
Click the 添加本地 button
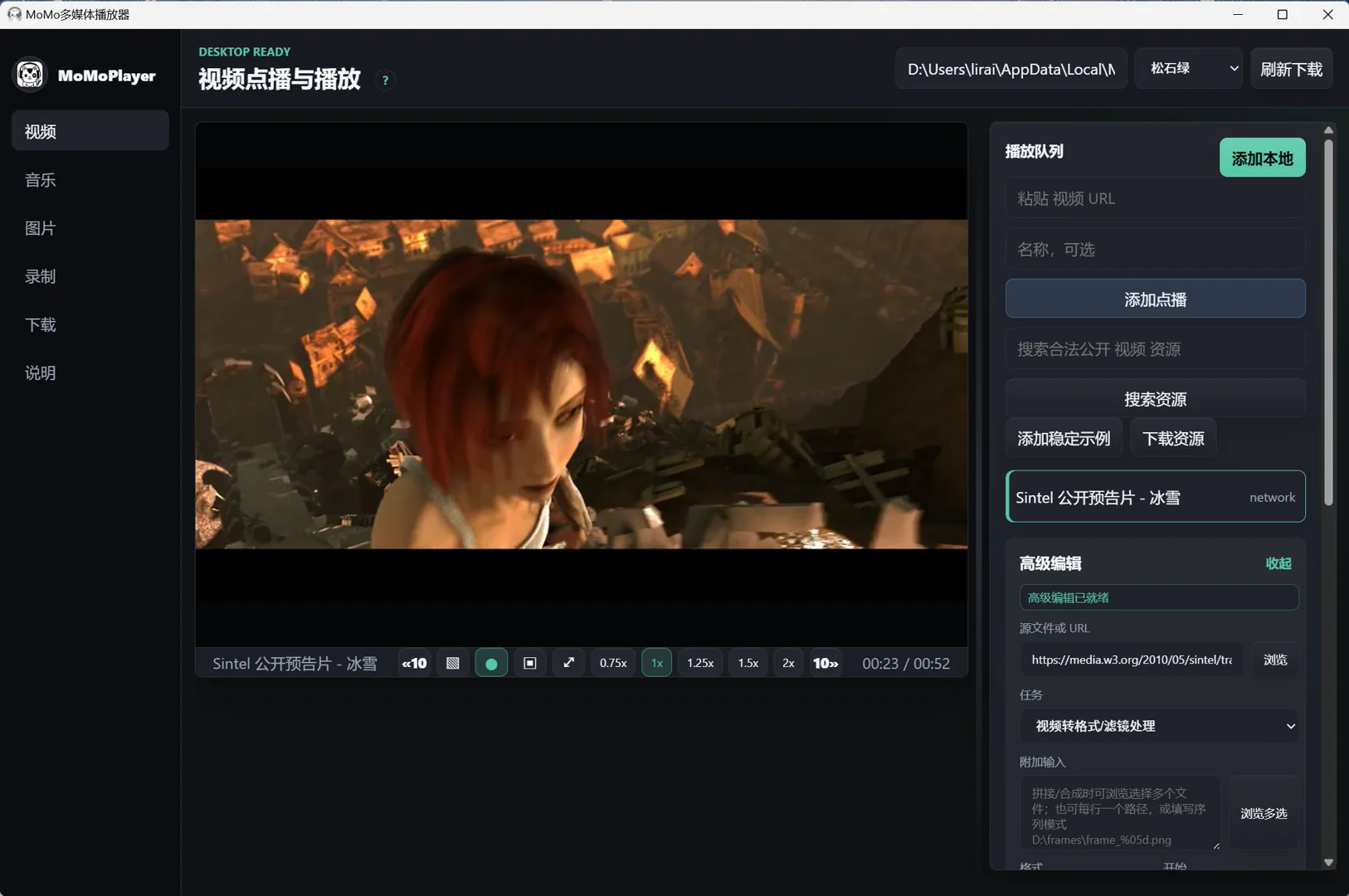(x=1262, y=158)
